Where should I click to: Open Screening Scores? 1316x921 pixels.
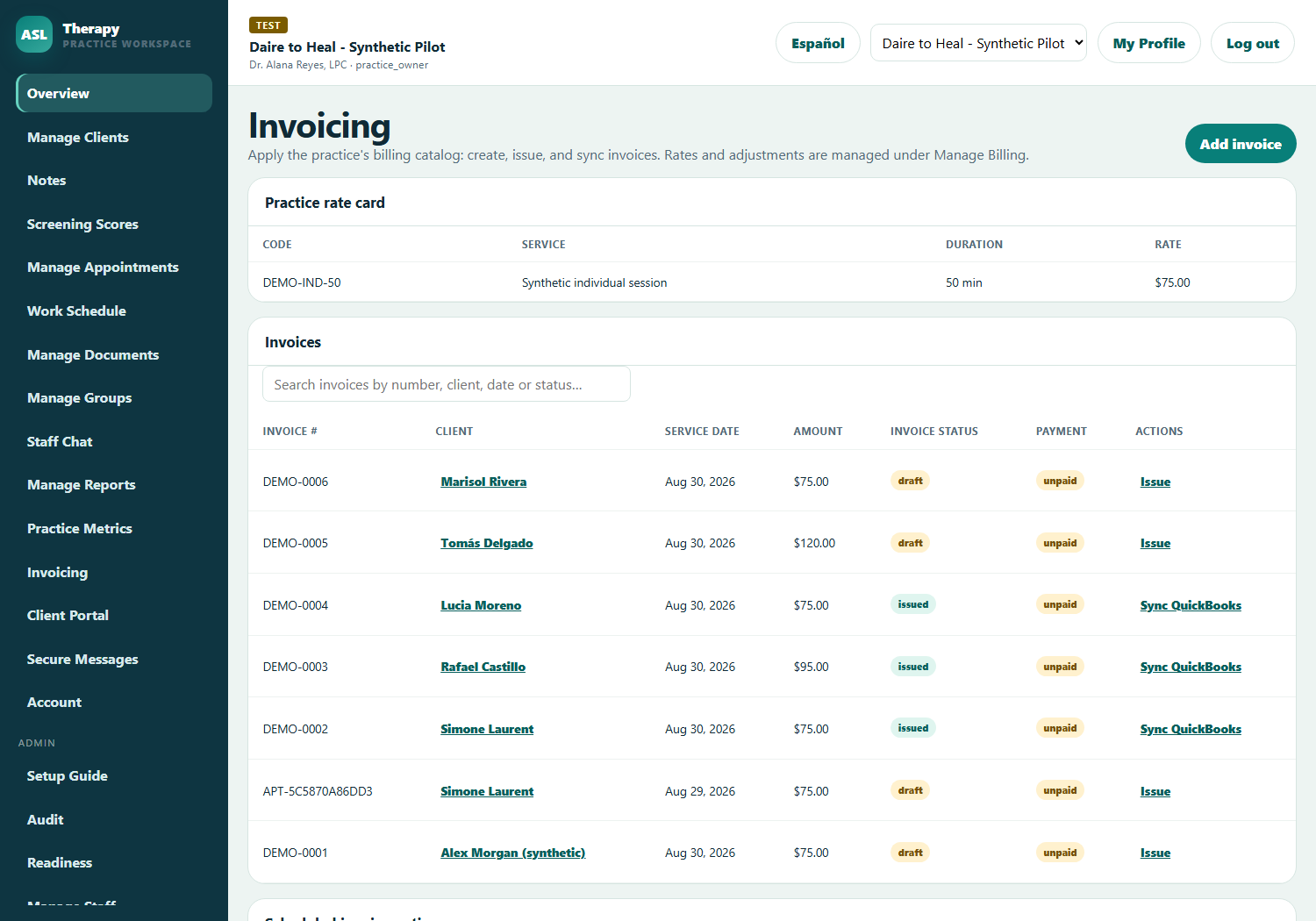(114, 224)
